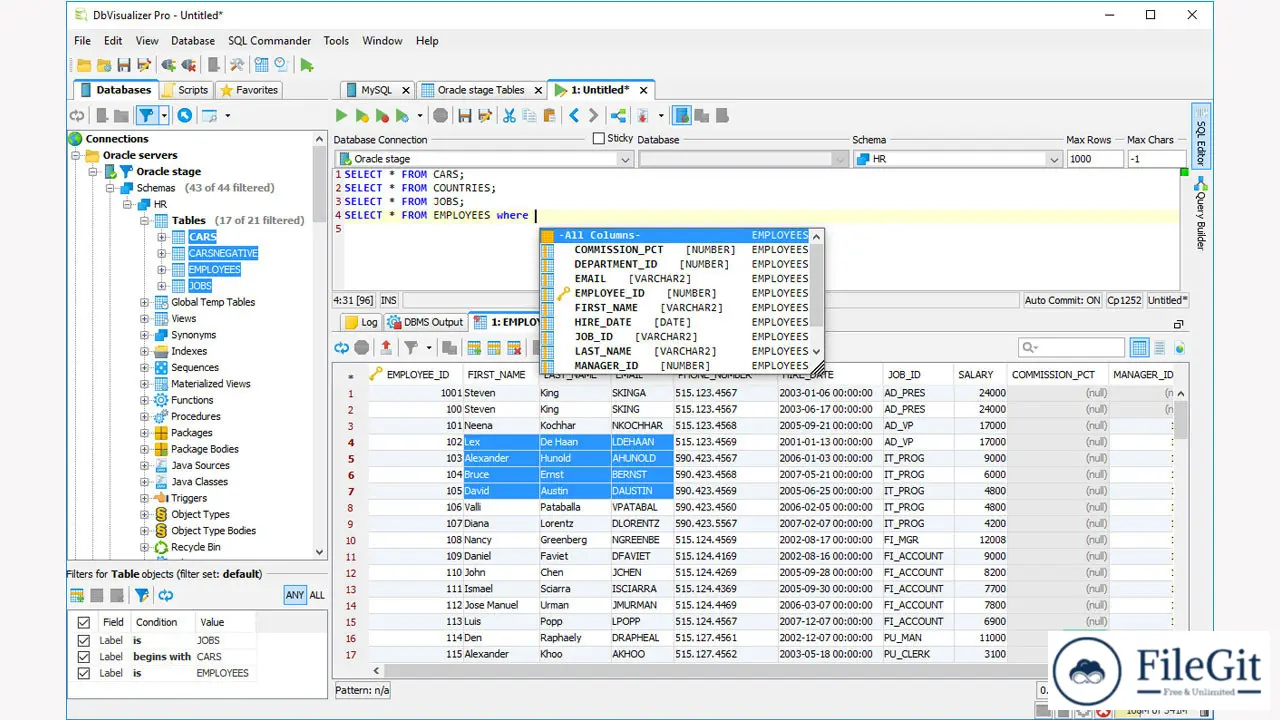
Task: Click the add filter icon in Filters panel
Action: point(77,595)
